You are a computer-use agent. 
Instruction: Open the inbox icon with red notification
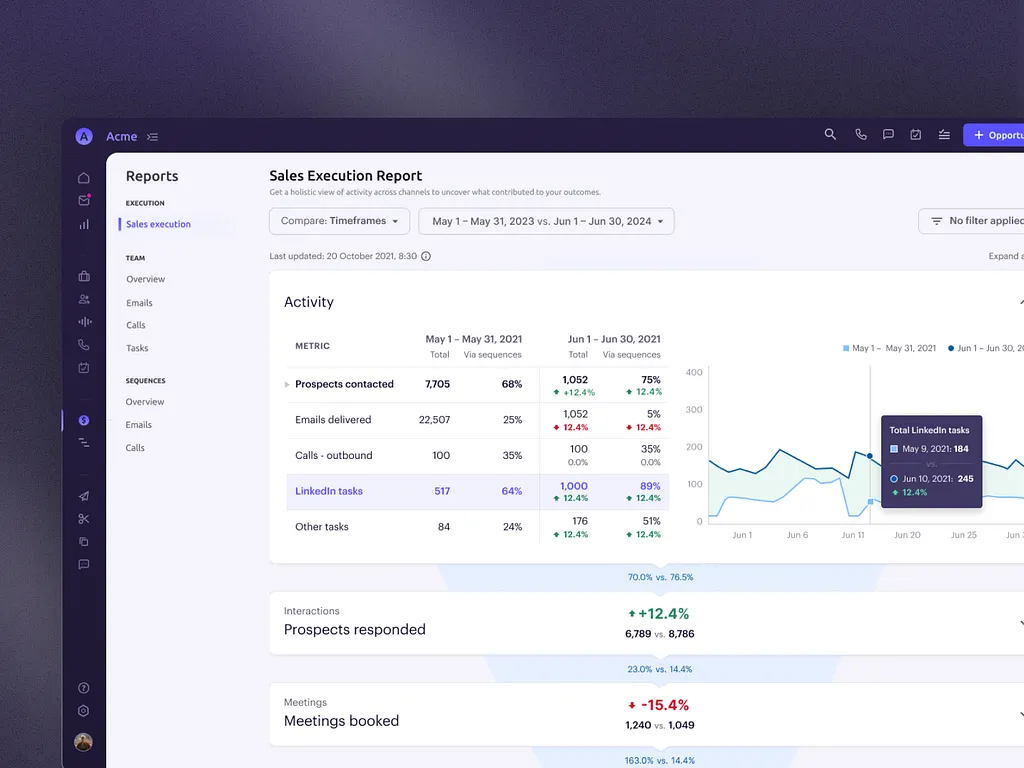pos(84,200)
